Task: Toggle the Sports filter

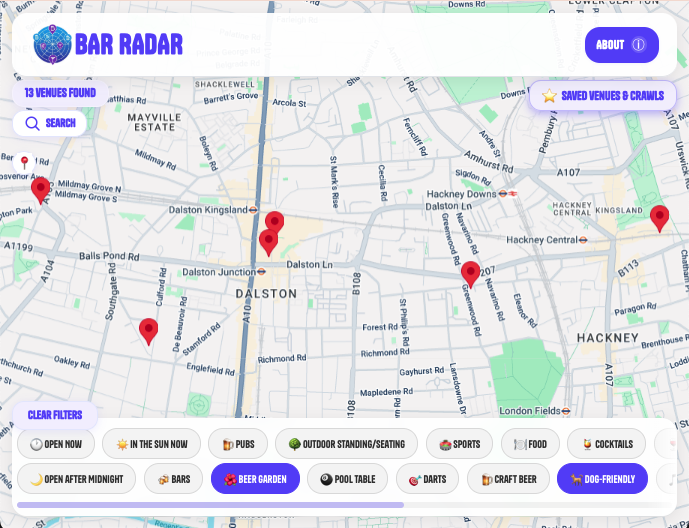Action: (459, 444)
